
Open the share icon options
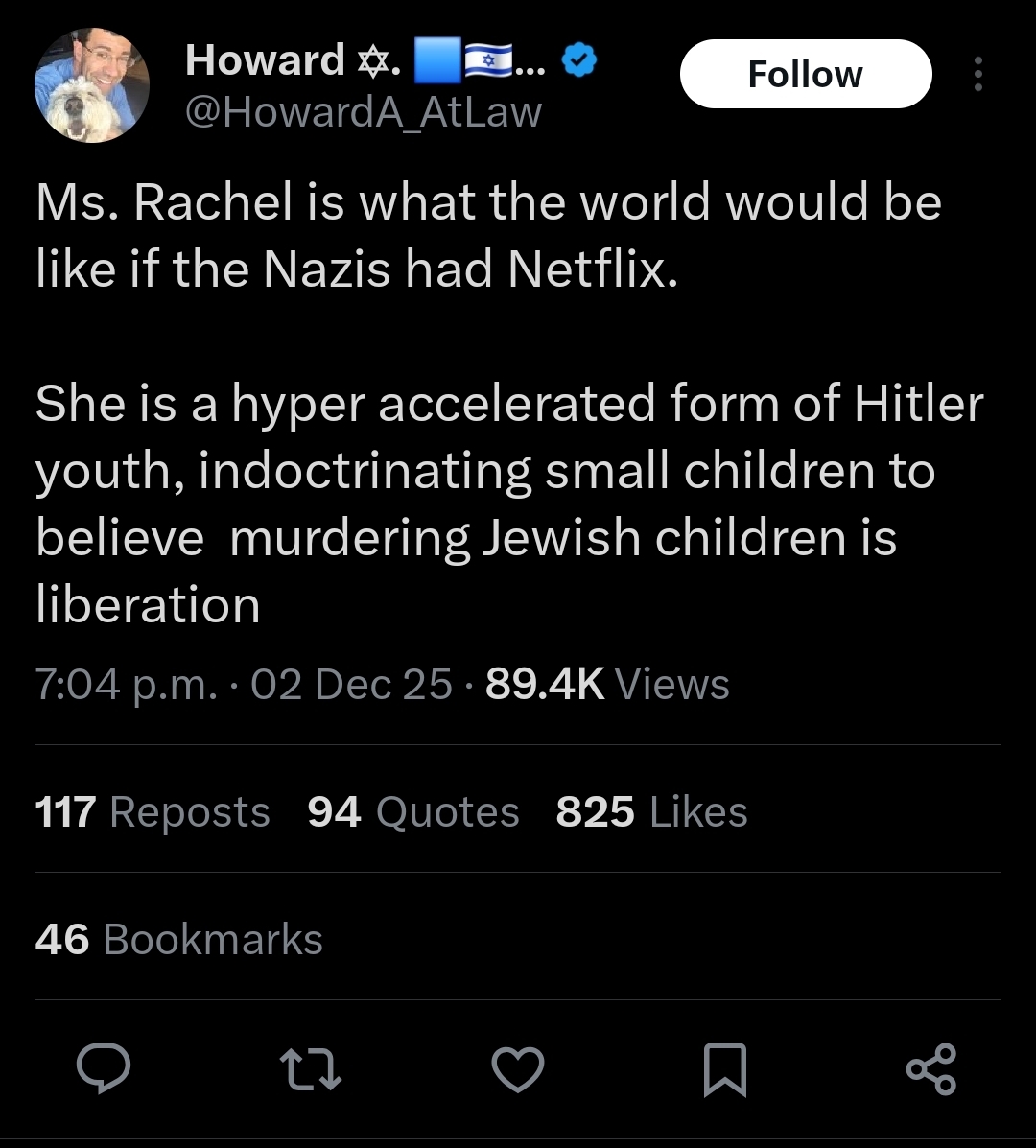tap(931, 1069)
